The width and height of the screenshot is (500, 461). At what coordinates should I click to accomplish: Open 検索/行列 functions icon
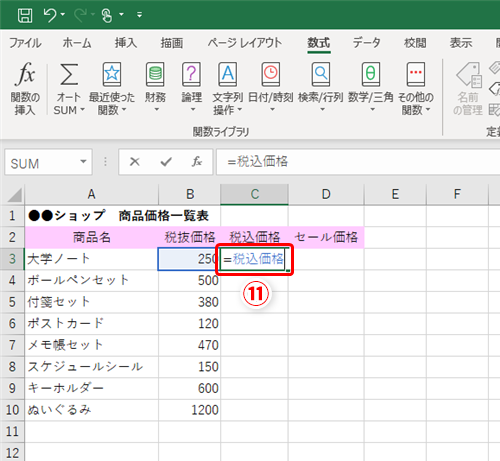point(321,74)
